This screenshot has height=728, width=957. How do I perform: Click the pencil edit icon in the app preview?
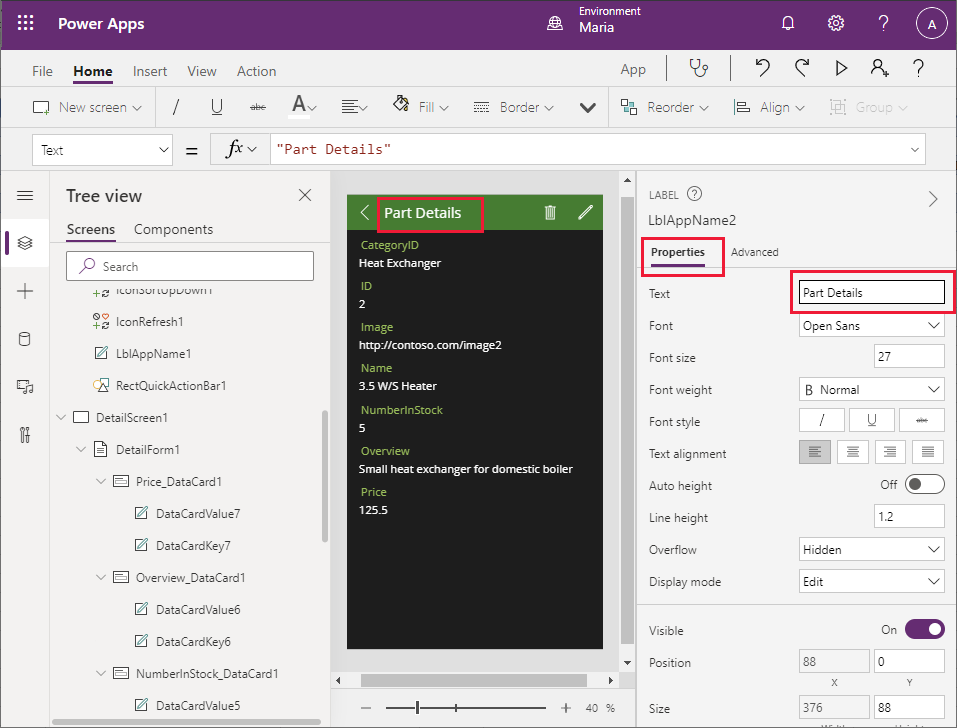click(586, 212)
